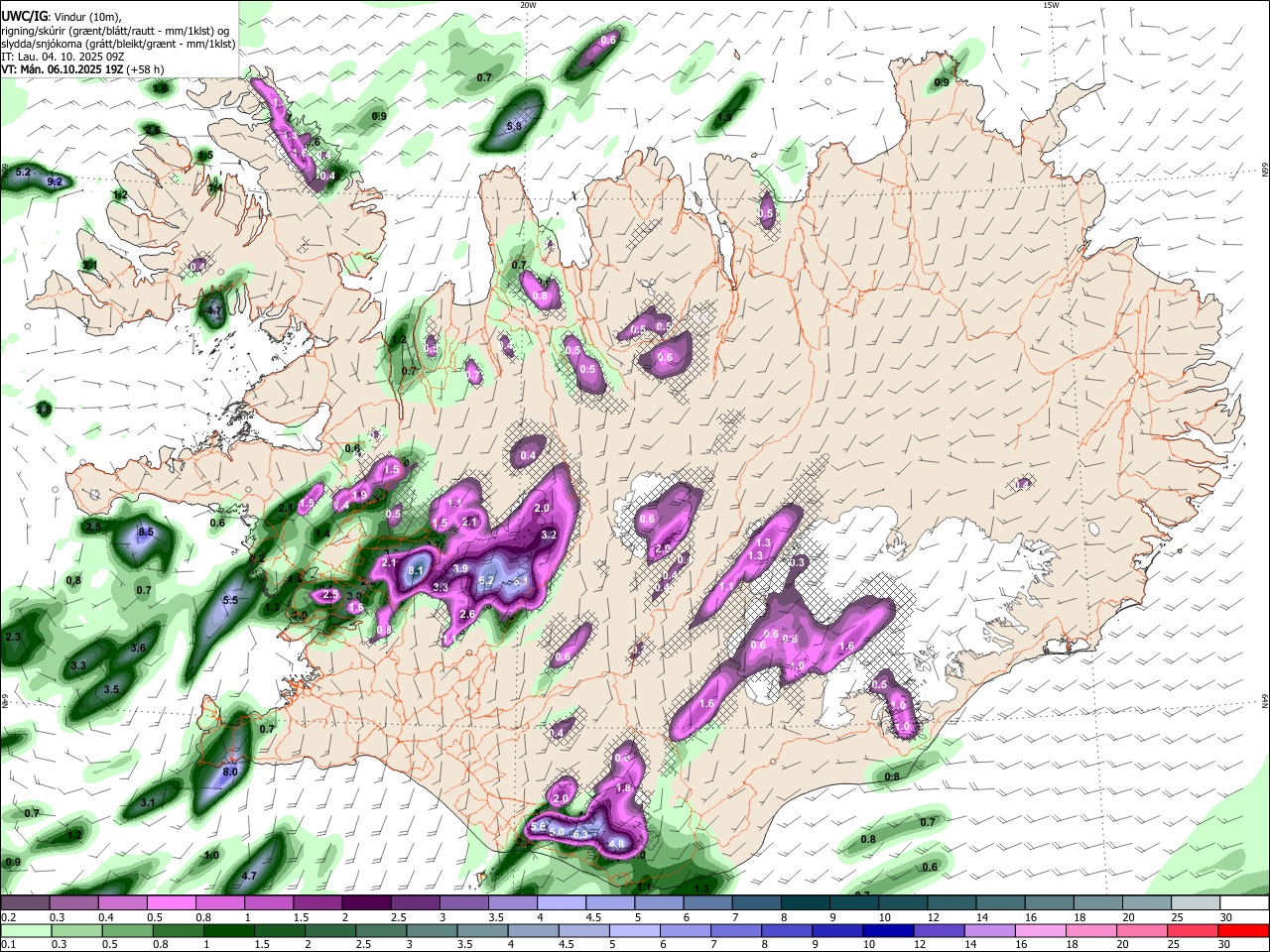This screenshot has width=1270, height=952.
Task: Pick the light pink swatch between 0.5 and 0.8
Action: (x=171, y=903)
